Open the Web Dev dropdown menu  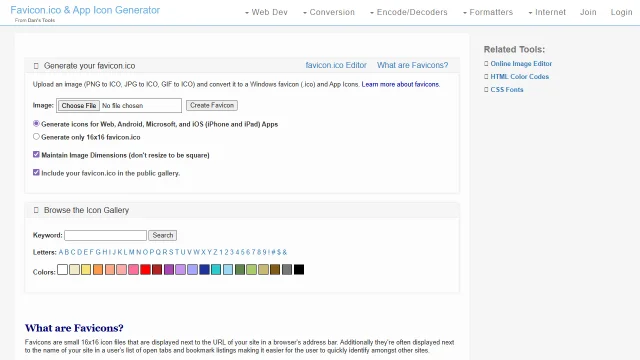266,12
